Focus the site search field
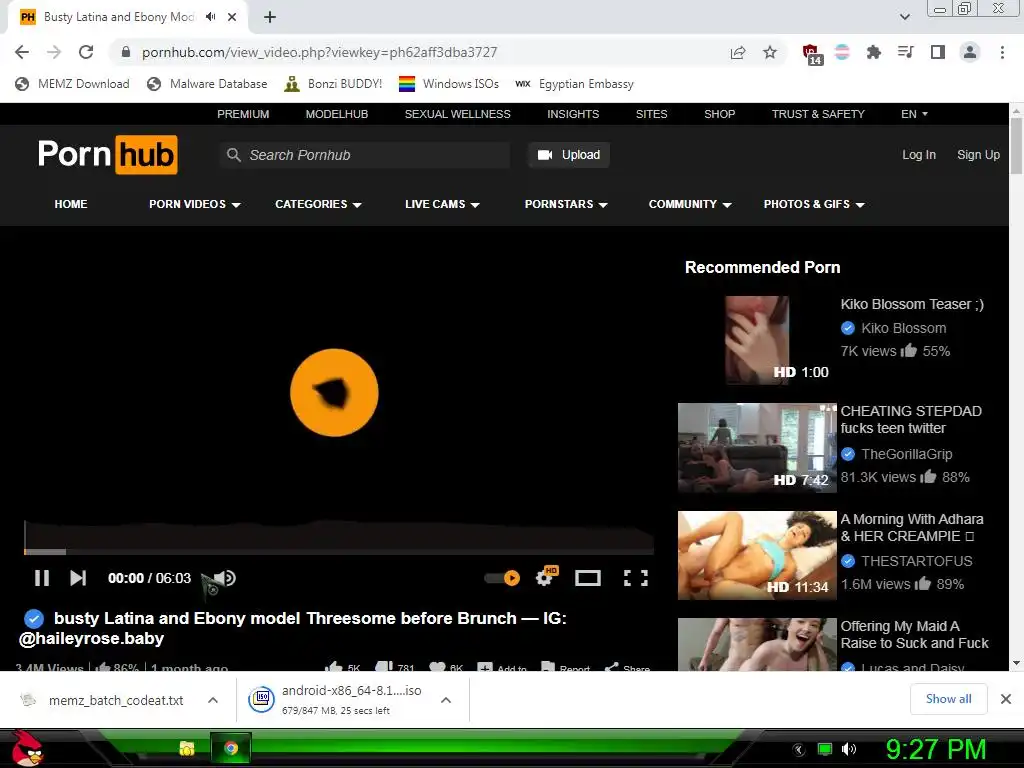This screenshot has width=1024, height=768. [x=365, y=155]
